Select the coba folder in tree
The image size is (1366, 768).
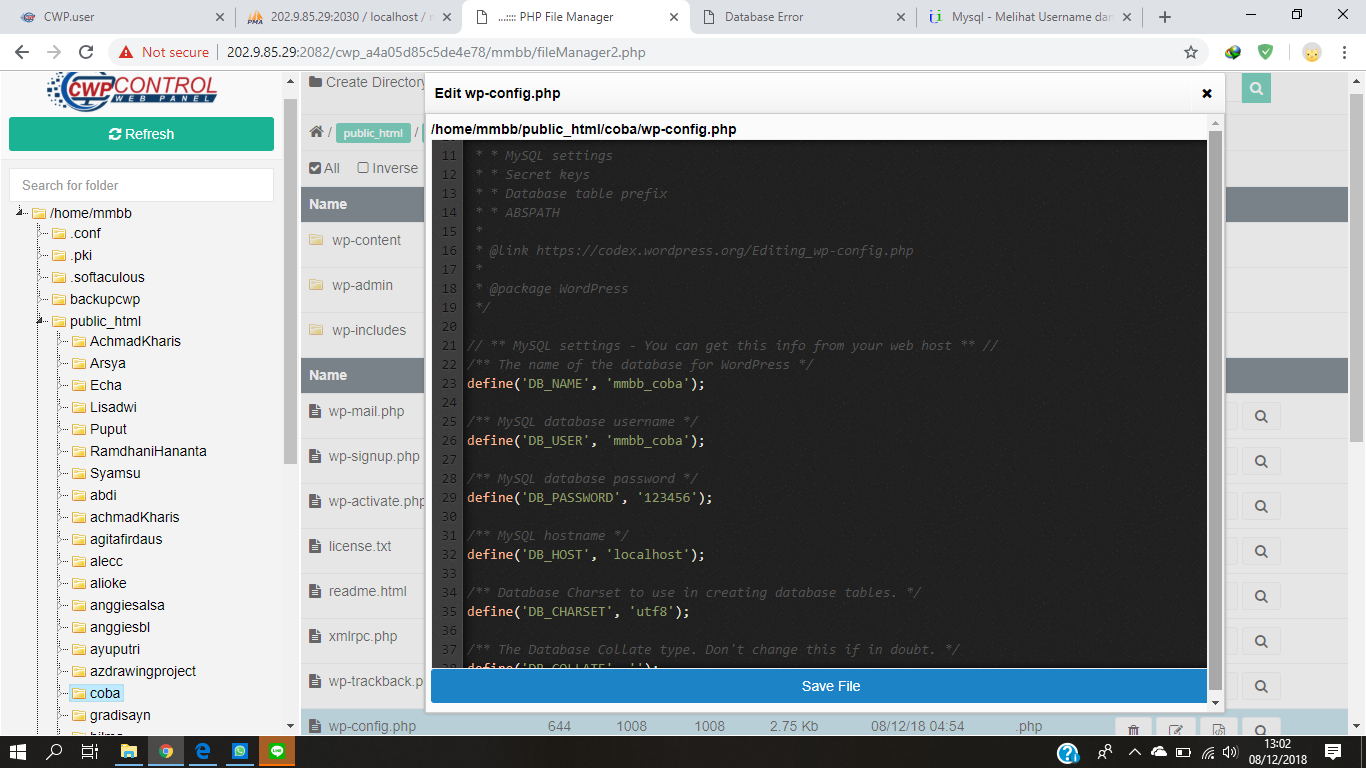click(x=105, y=693)
